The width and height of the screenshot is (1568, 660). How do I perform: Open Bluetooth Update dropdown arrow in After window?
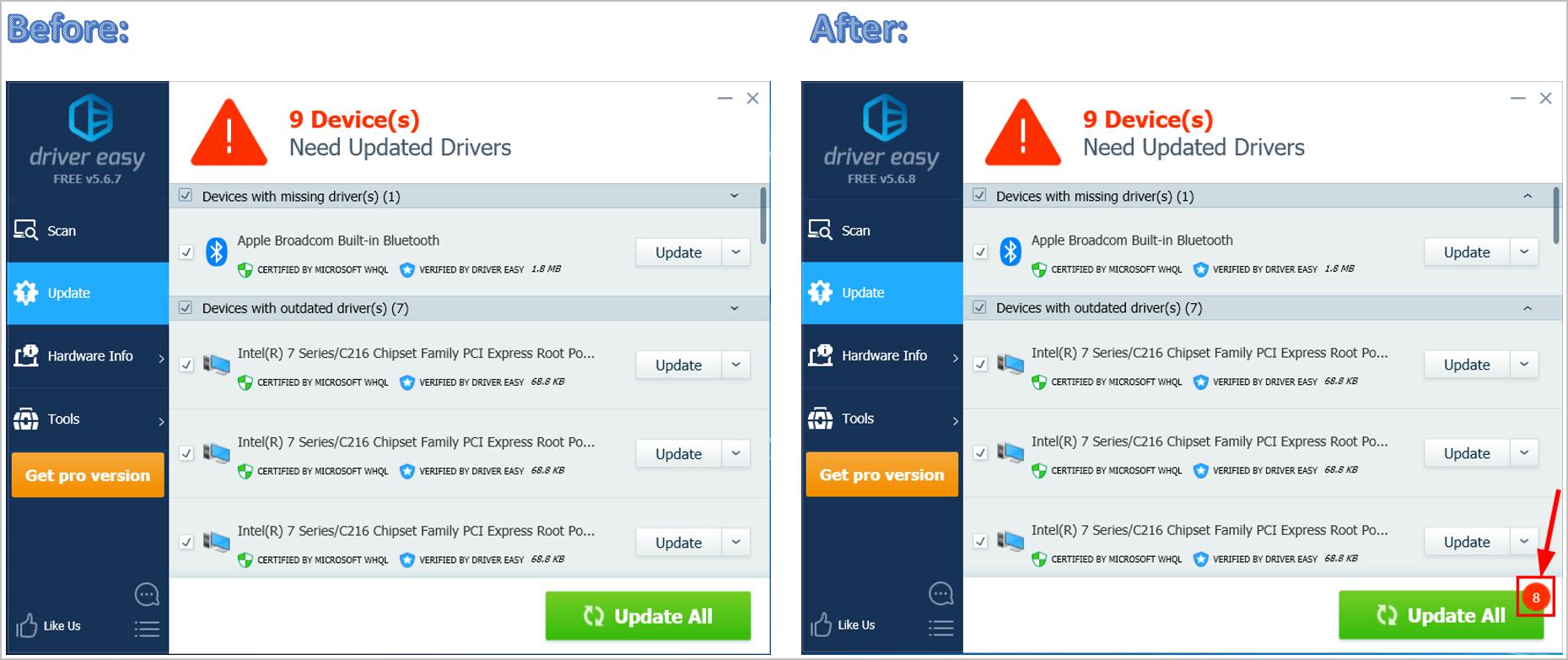(1524, 252)
